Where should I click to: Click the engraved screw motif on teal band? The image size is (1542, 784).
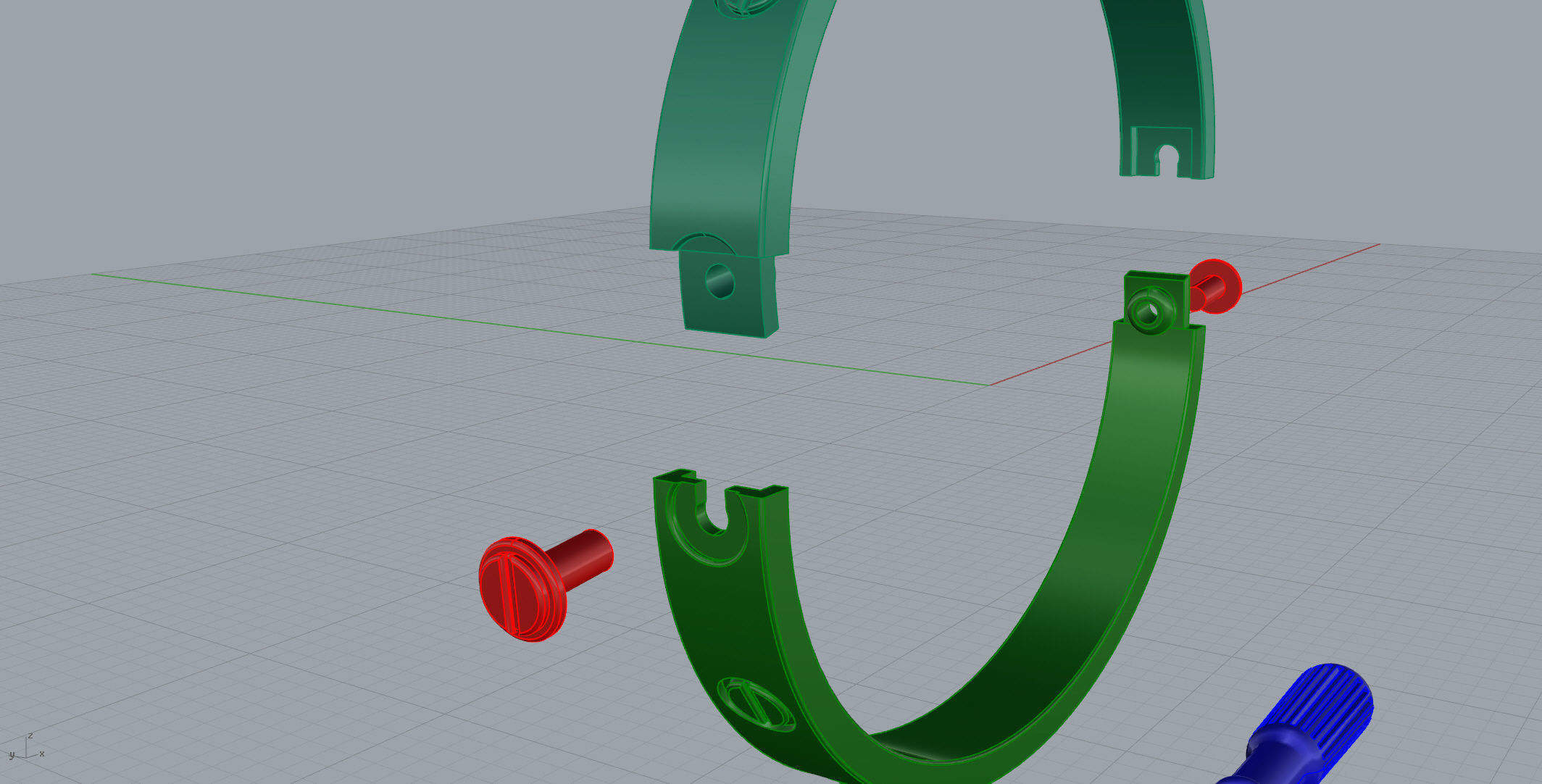[x=746, y=6]
